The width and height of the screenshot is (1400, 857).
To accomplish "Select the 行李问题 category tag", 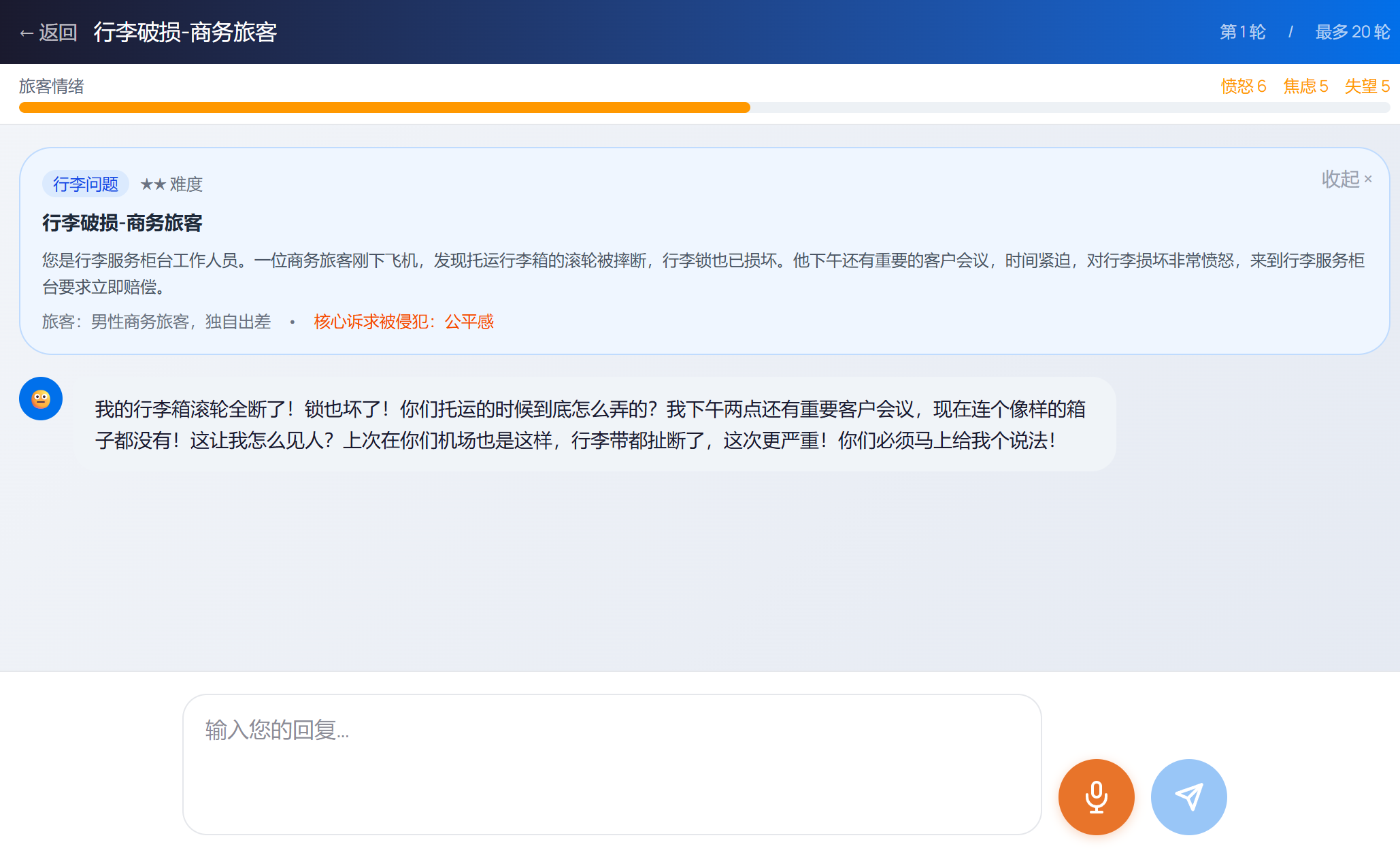I will point(85,184).
